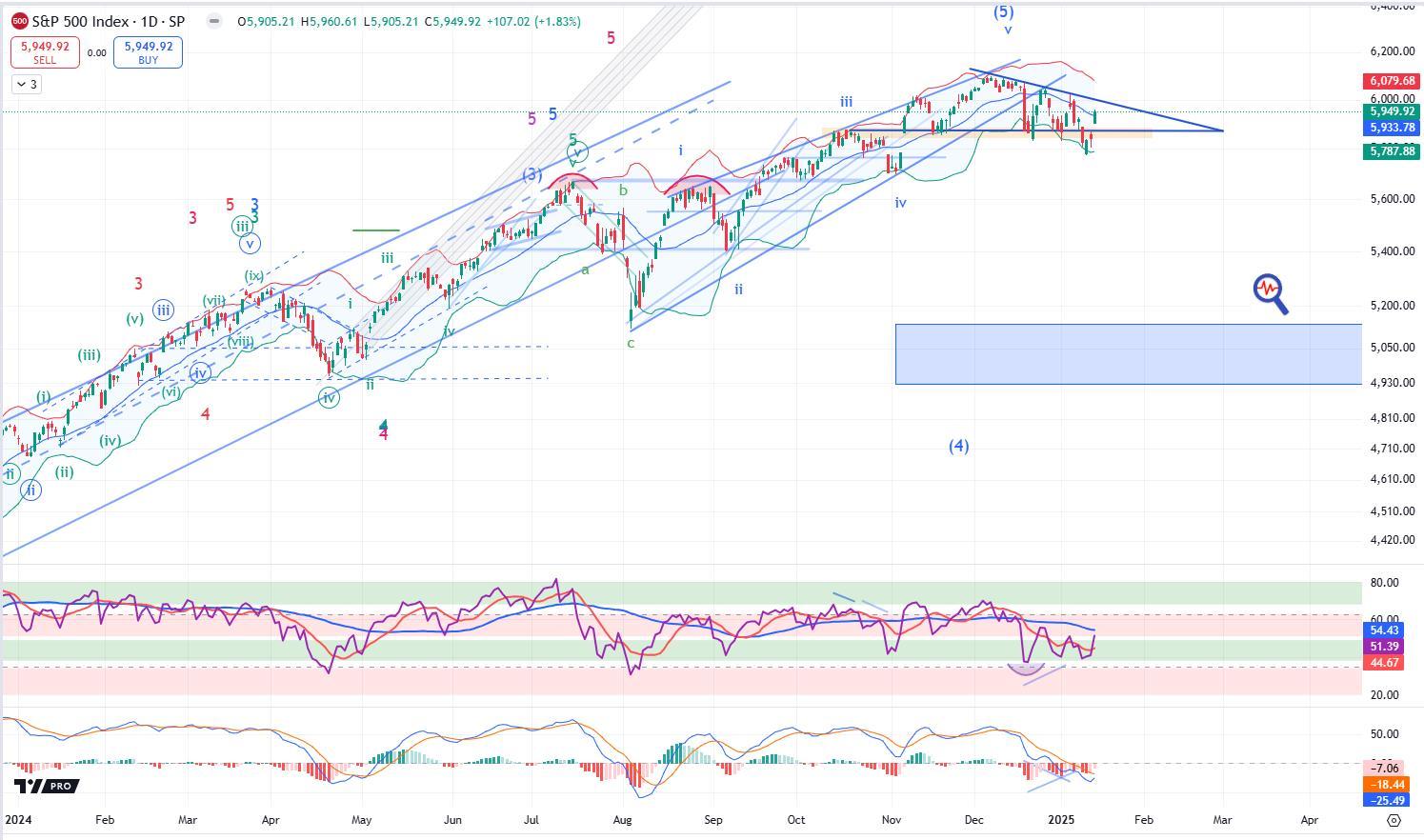
Task: Click the blue 5,933.78 price label
Action: coord(1393,127)
